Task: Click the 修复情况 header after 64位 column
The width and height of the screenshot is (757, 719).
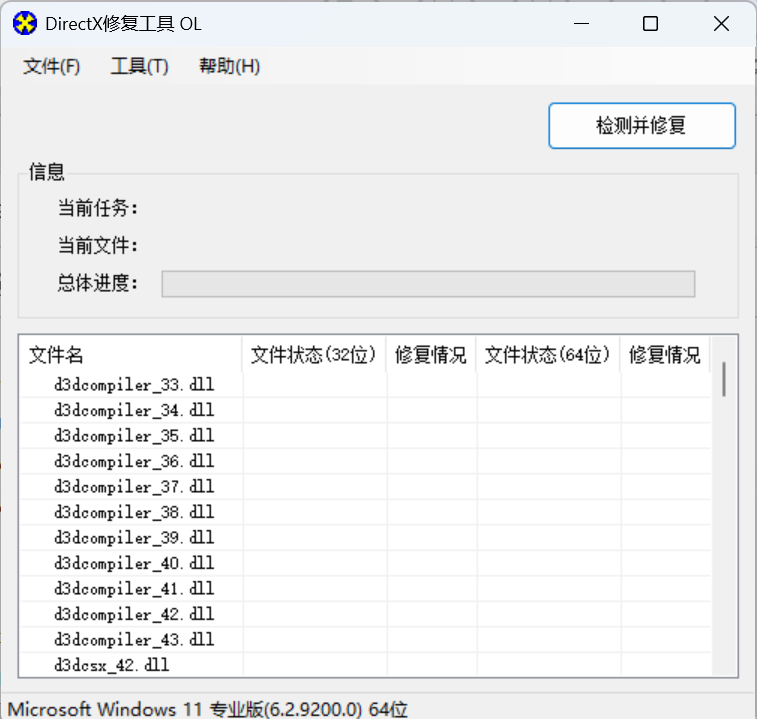Action: (665, 355)
